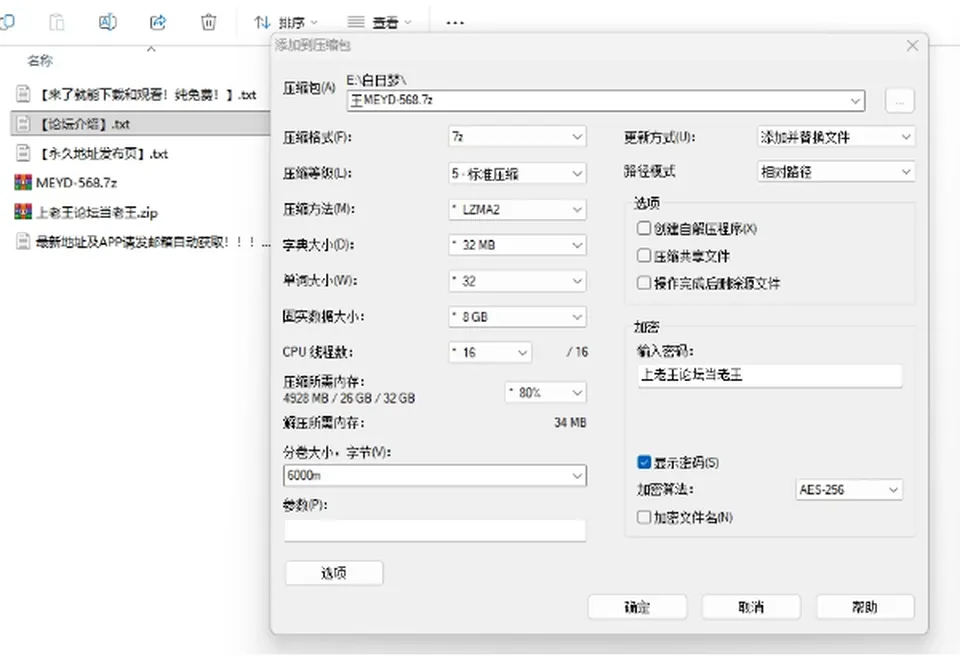Open the 单词大小 dropdown
The width and height of the screenshot is (960, 656).
[x=517, y=281]
